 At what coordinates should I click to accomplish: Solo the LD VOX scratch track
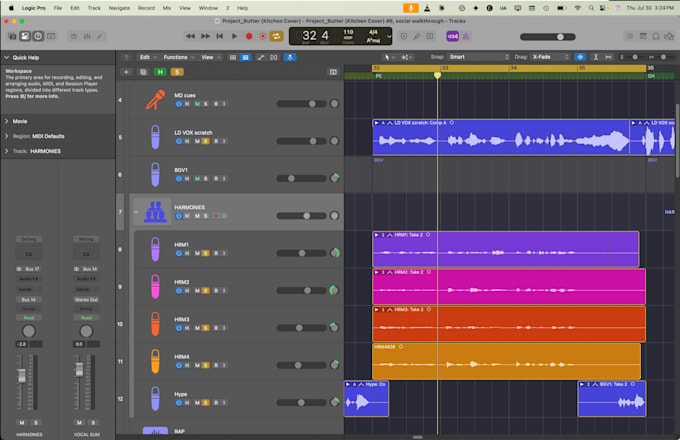click(206, 141)
